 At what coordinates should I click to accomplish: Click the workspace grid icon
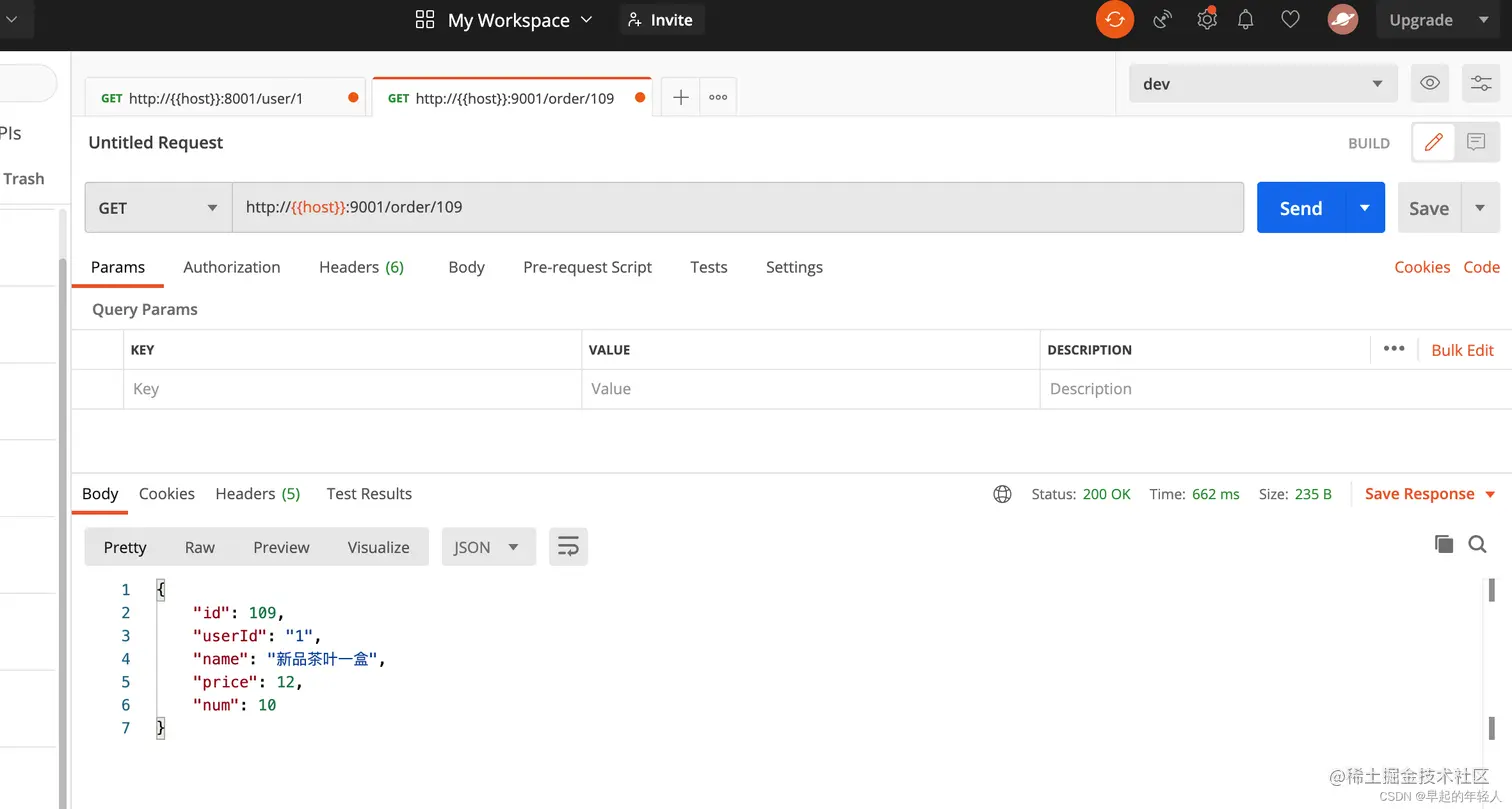[x=425, y=19]
